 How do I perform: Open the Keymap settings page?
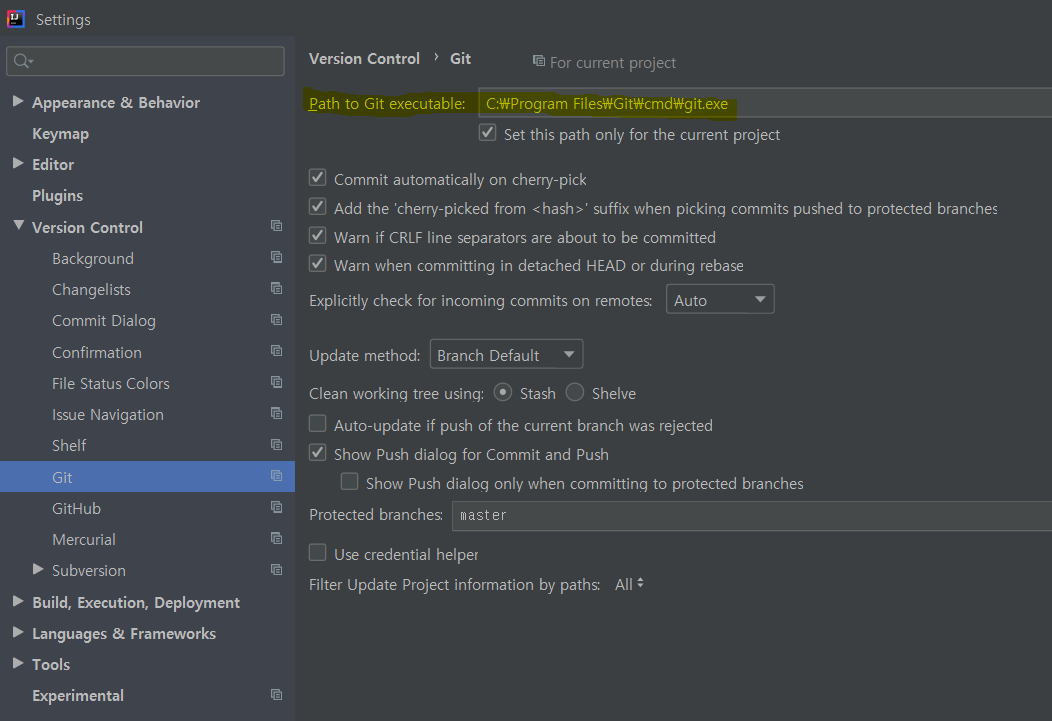point(60,133)
